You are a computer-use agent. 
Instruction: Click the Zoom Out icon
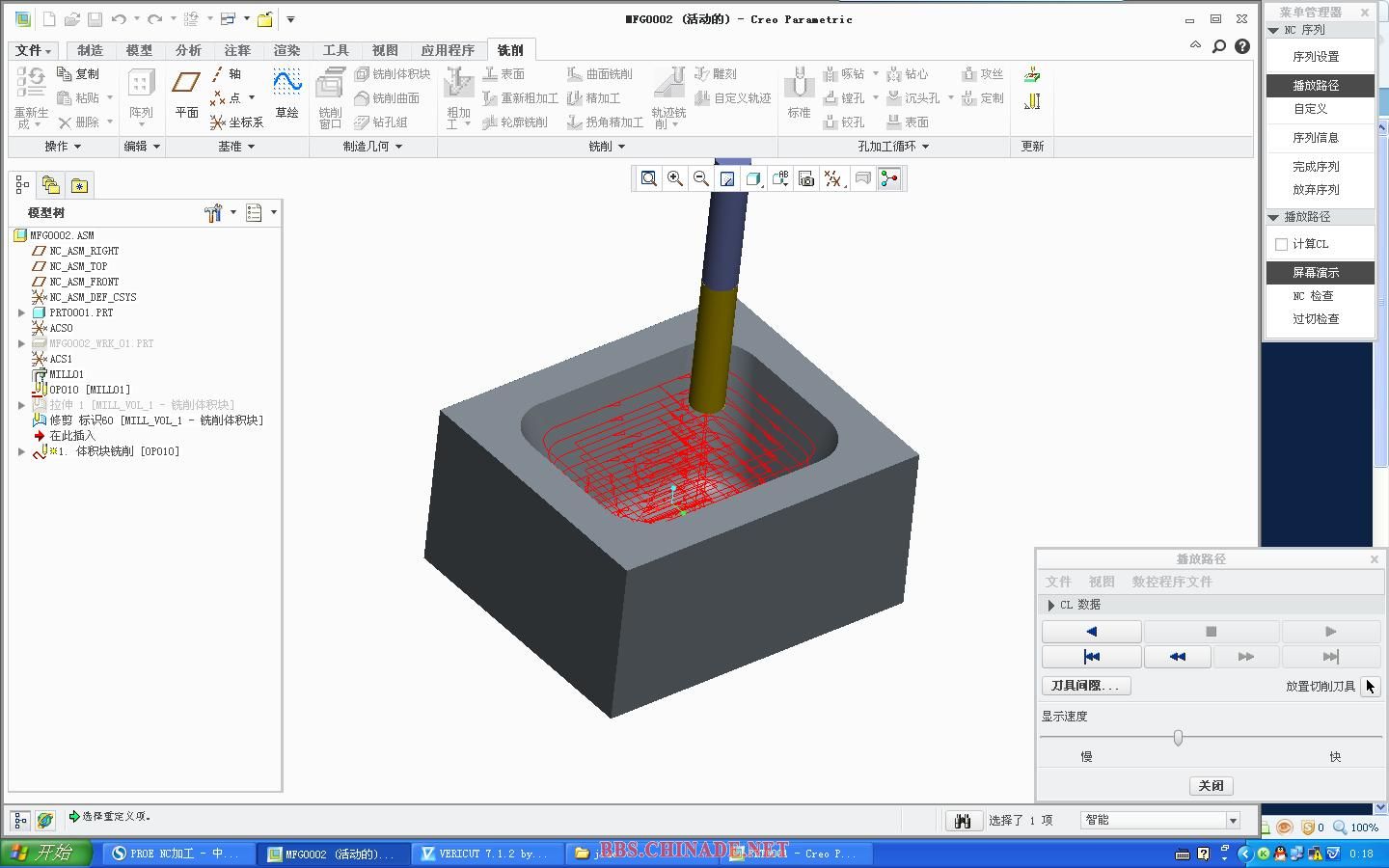701,178
